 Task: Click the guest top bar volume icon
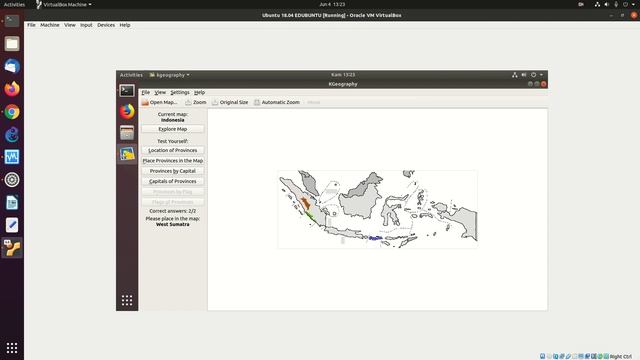point(524,75)
